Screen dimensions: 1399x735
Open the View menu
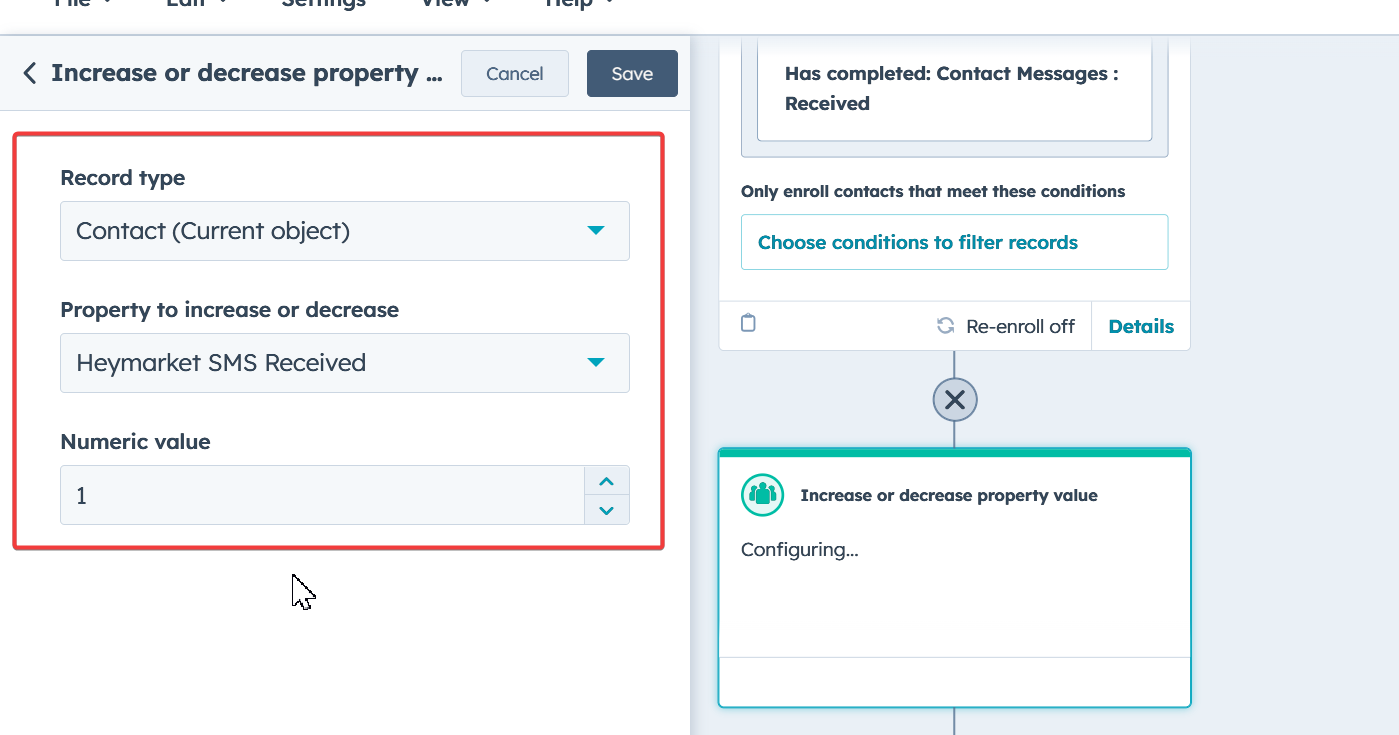click(455, 3)
